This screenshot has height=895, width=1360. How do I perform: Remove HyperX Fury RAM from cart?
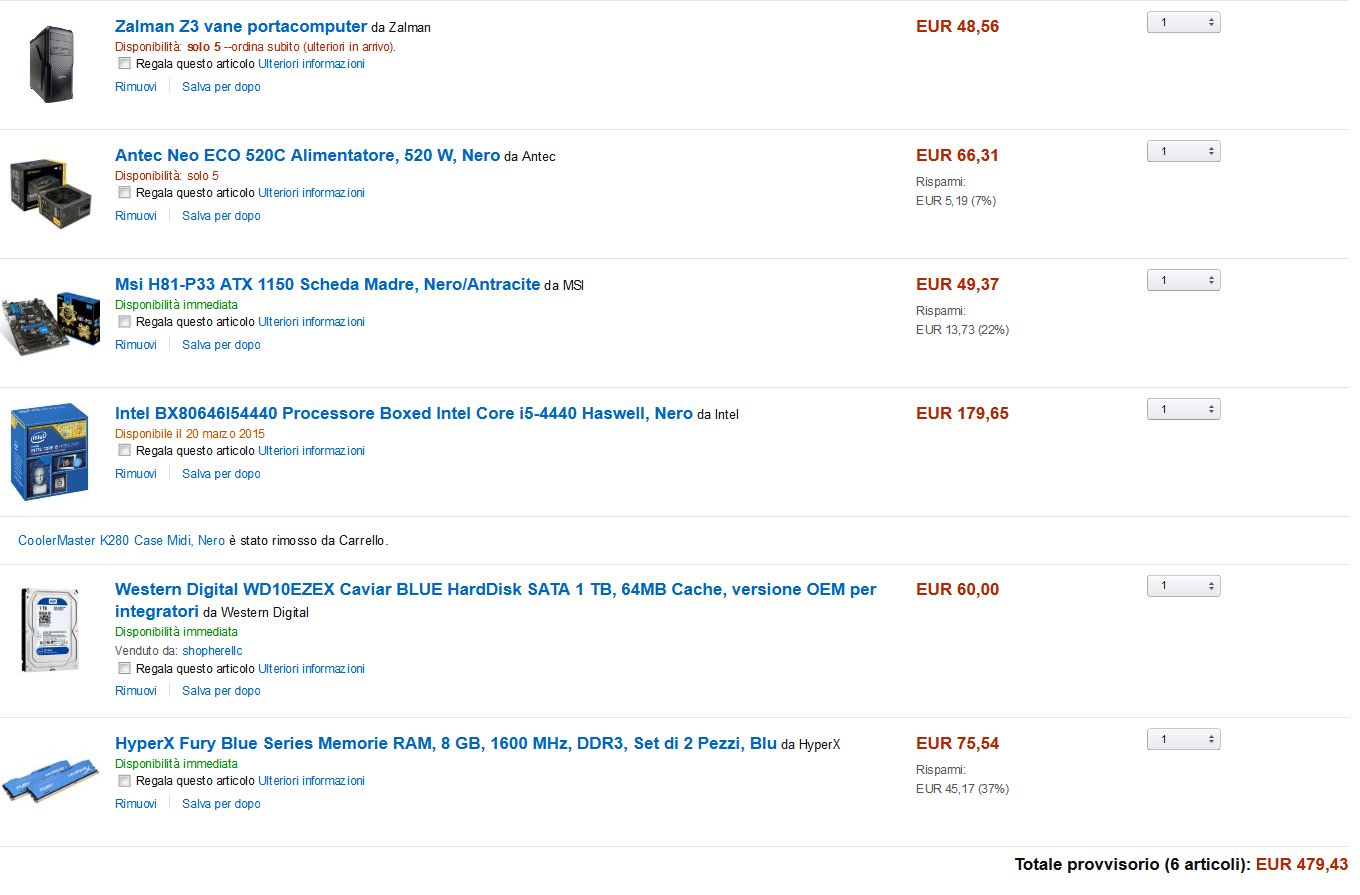point(136,804)
